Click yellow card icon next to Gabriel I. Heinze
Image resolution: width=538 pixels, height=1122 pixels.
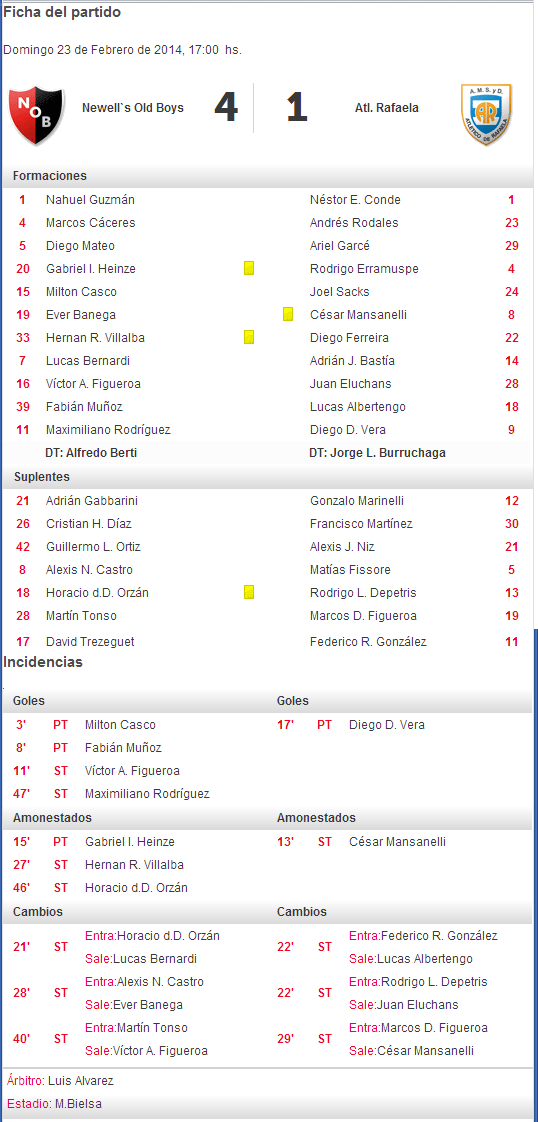tap(249, 268)
